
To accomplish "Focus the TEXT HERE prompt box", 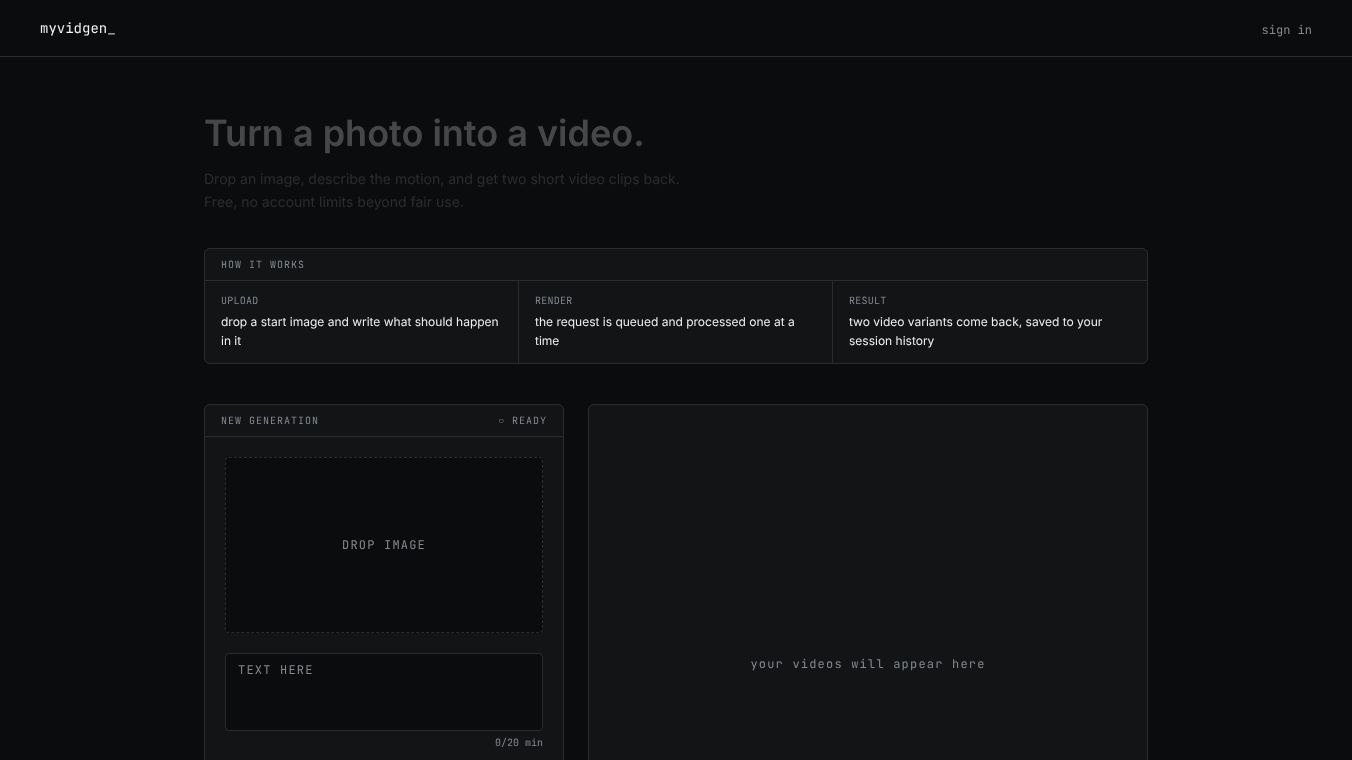I will [384, 692].
